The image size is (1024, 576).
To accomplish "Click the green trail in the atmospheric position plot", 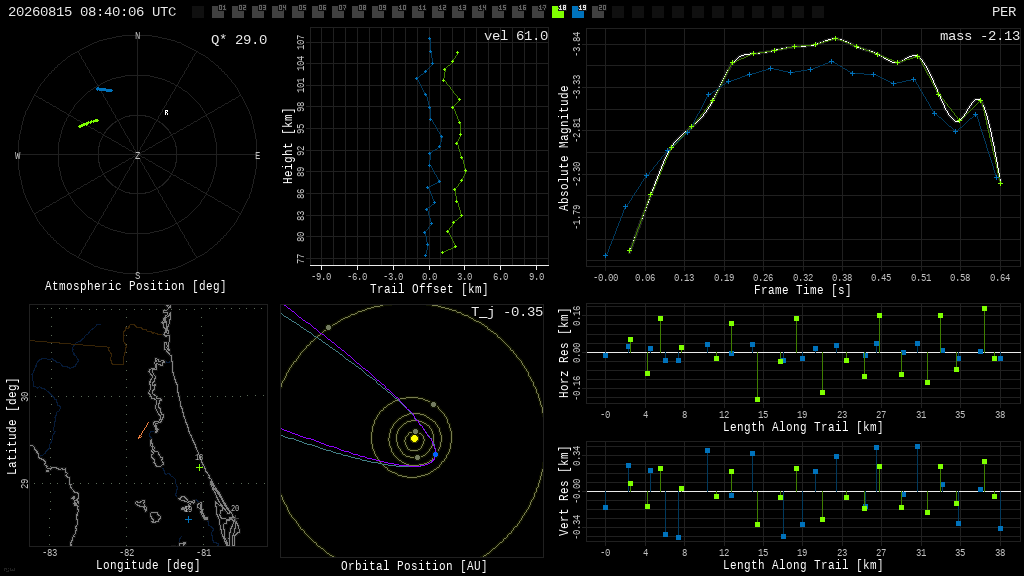I will (88, 123).
